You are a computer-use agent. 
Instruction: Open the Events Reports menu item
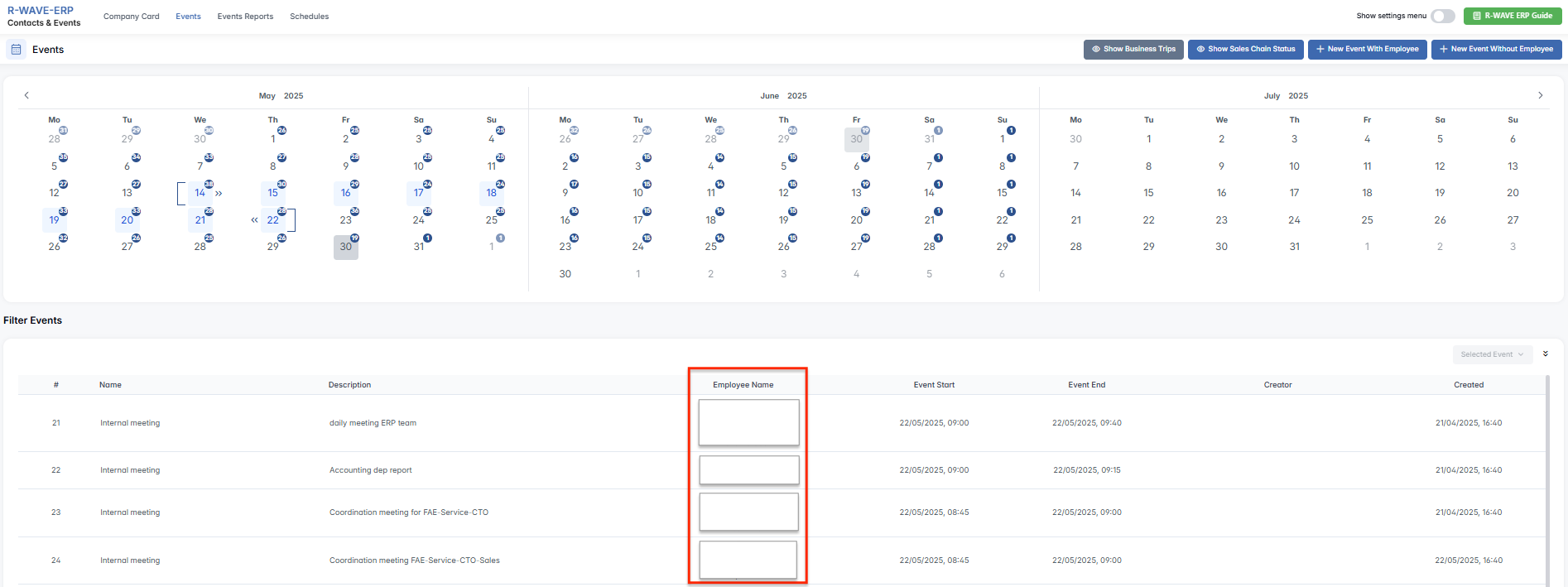pos(245,17)
